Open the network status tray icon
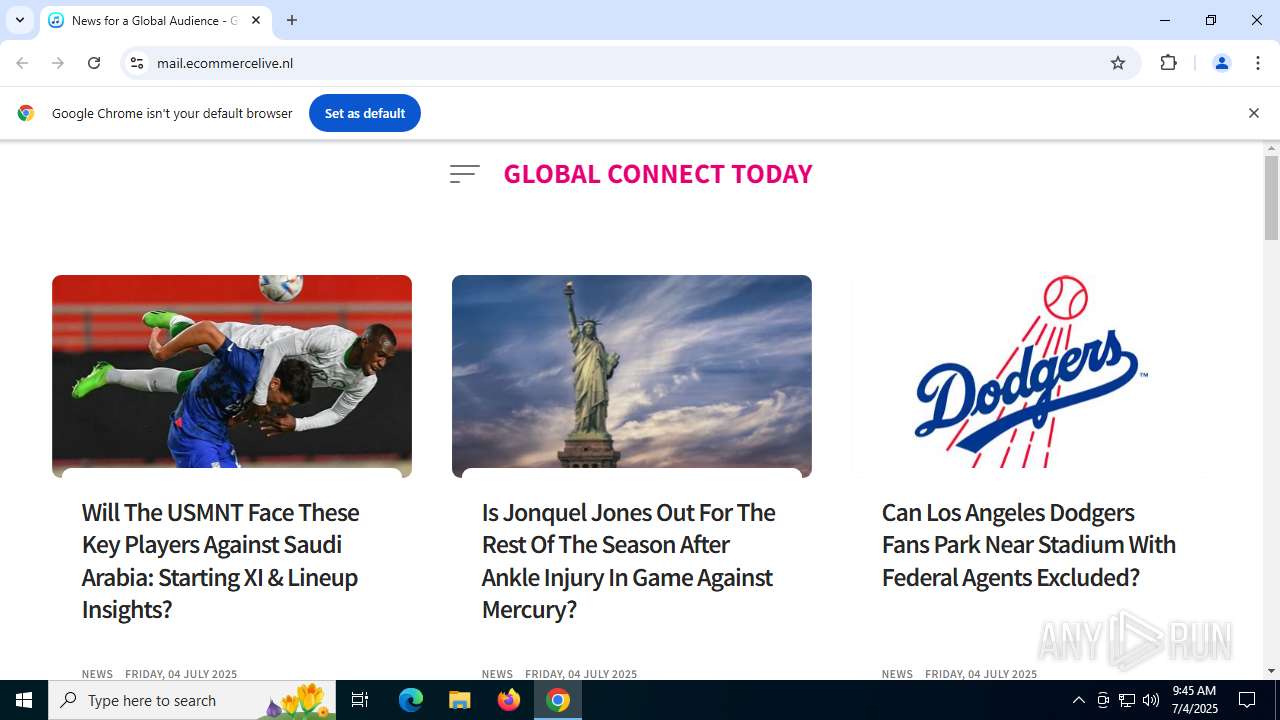The image size is (1280, 720). (1127, 700)
